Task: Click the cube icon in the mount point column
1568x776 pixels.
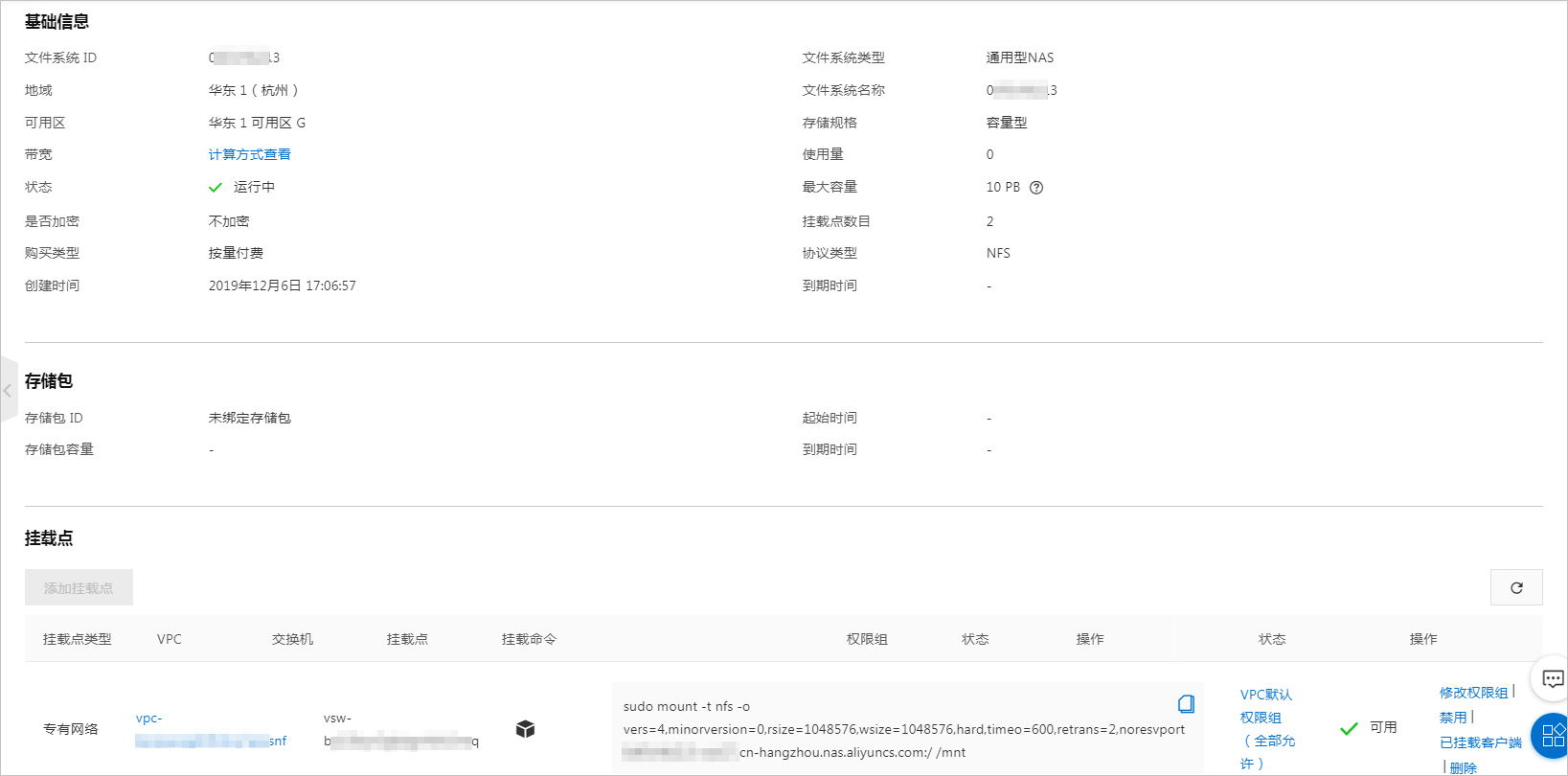Action: 525,729
